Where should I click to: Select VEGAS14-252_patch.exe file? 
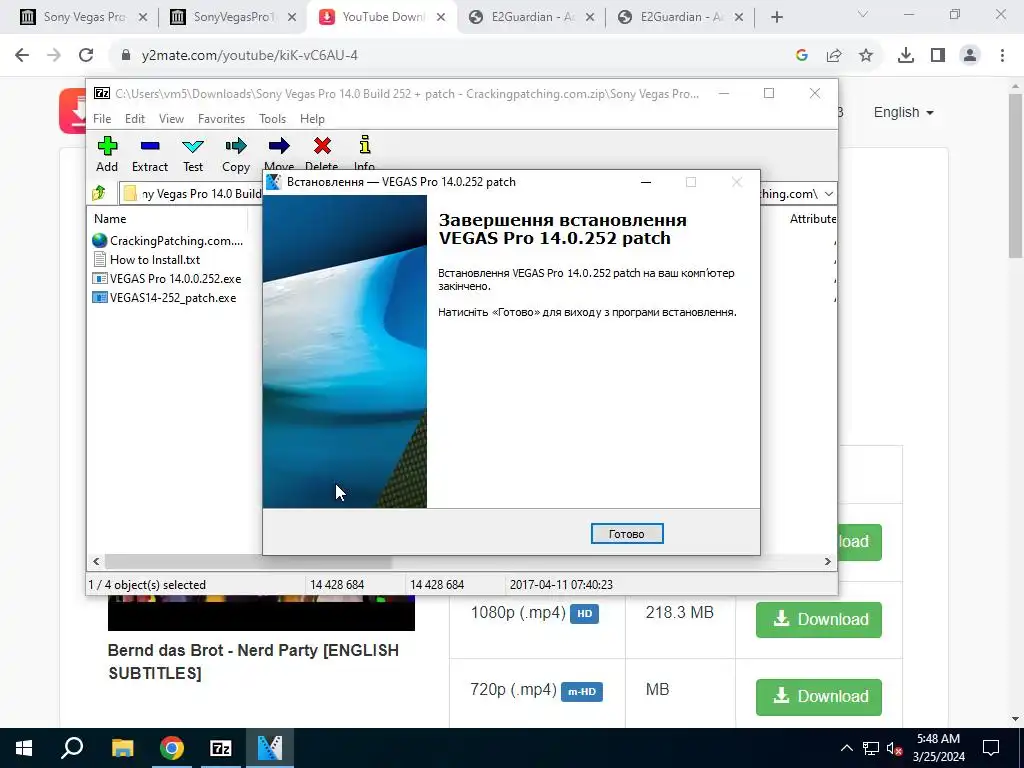pyautogui.click(x=165, y=298)
